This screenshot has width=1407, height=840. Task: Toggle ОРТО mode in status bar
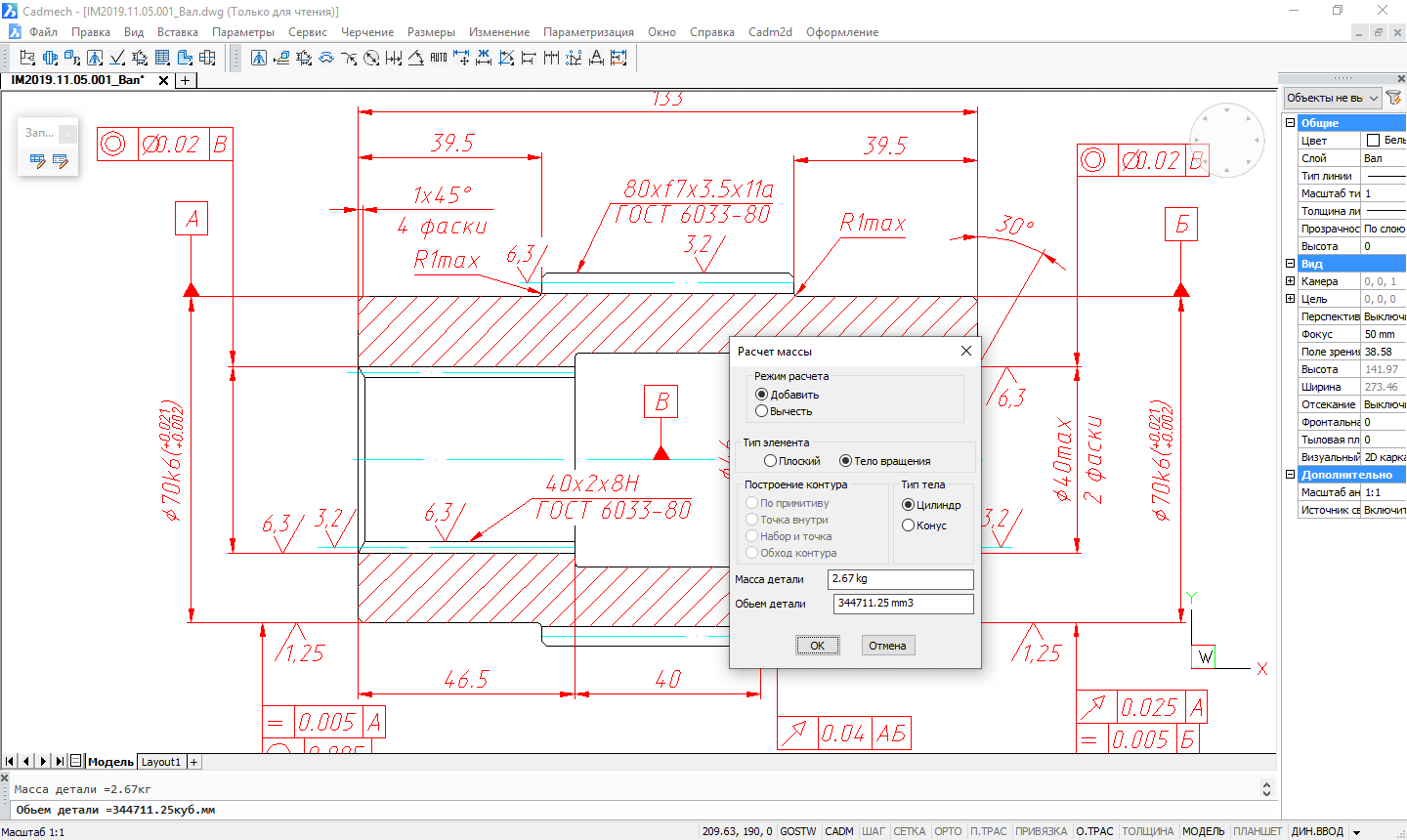point(948,831)
